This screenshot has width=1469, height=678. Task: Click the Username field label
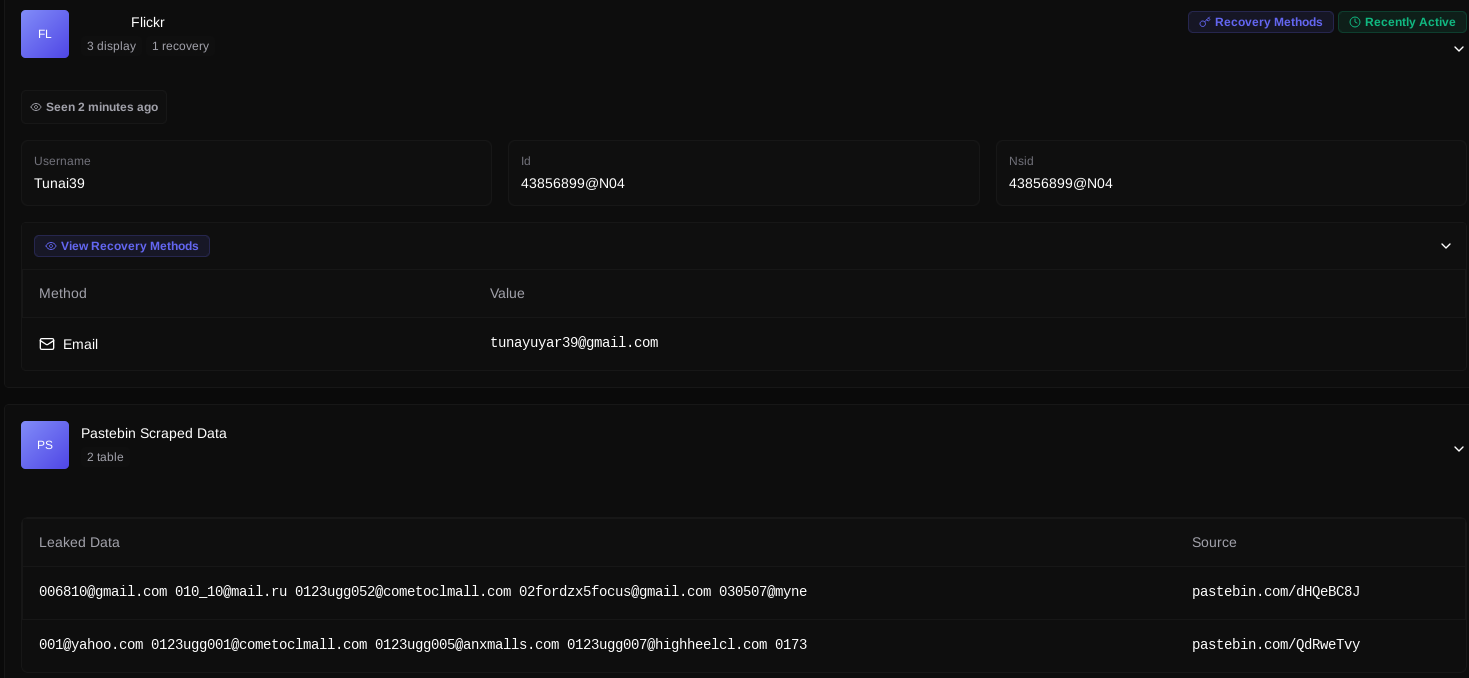[62, 161]
